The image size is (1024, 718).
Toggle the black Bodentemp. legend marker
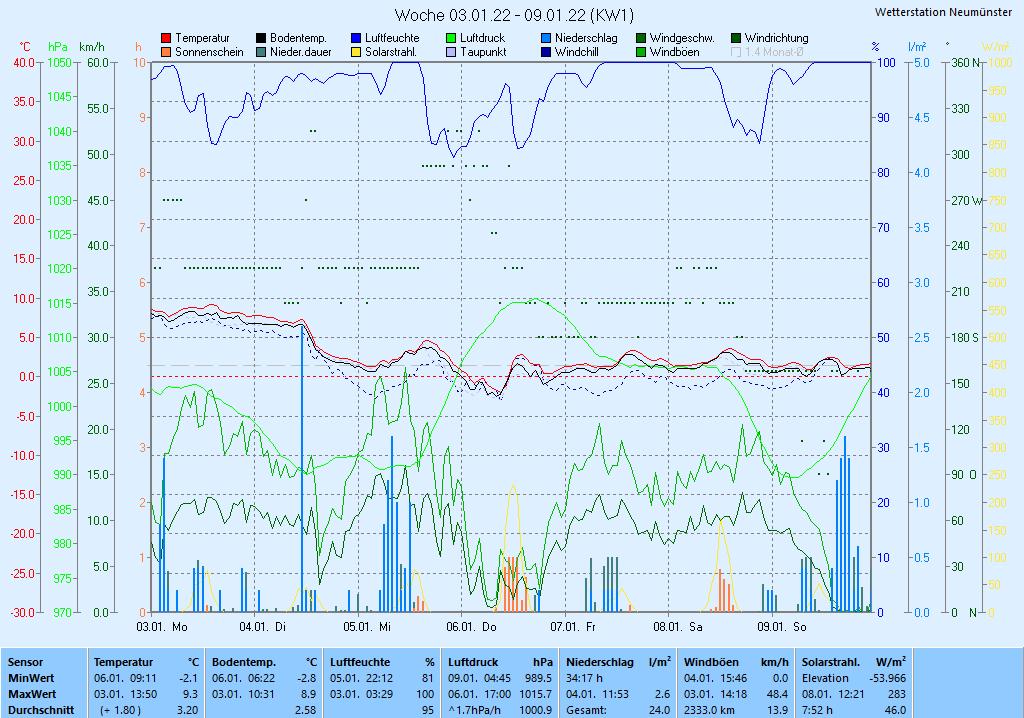(261, 38)
